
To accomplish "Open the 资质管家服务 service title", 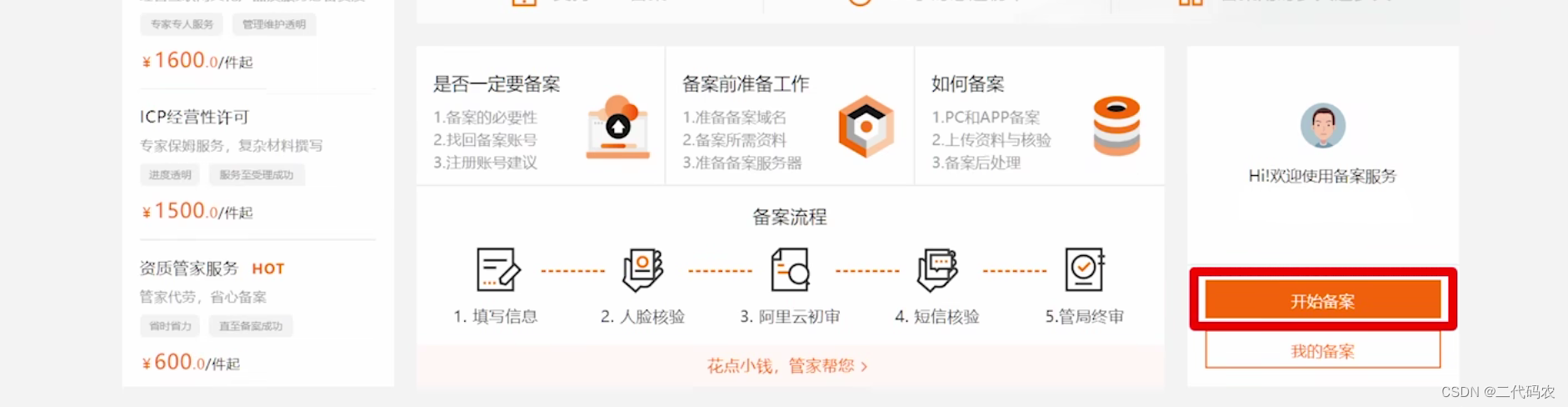I will [188, 269].
